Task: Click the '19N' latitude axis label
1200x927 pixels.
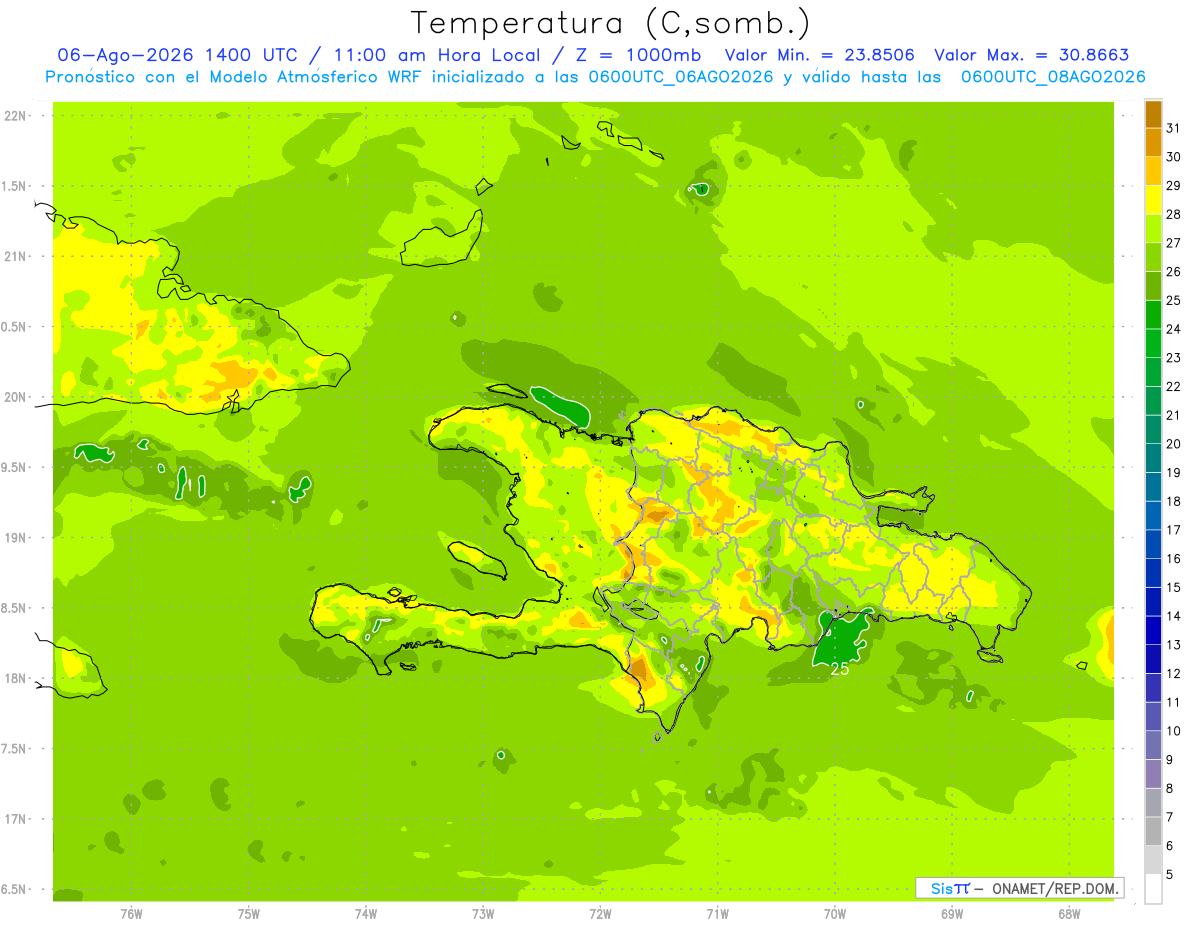Action: pyautogui.click(x=14, y=538)
